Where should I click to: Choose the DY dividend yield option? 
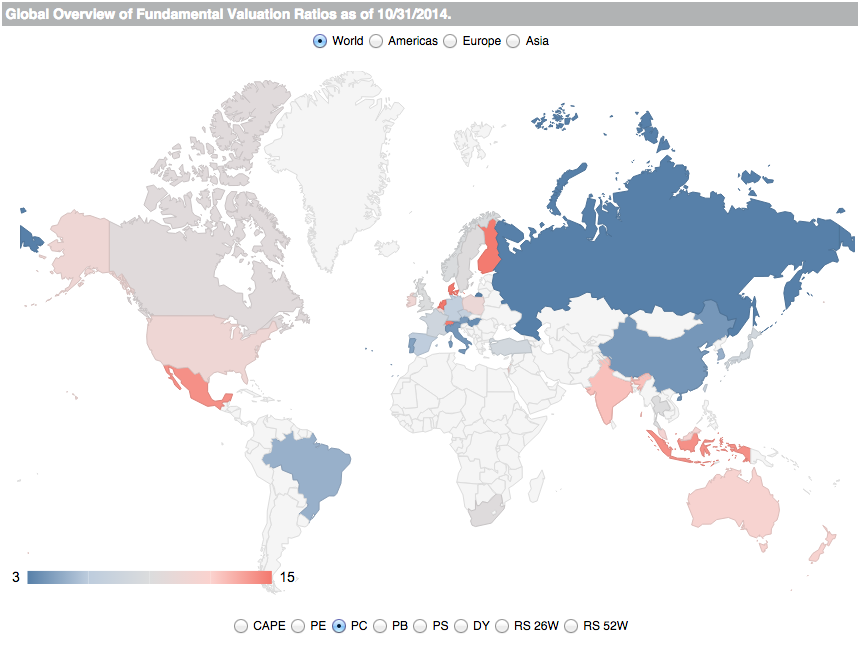click(x=461, y=626)
